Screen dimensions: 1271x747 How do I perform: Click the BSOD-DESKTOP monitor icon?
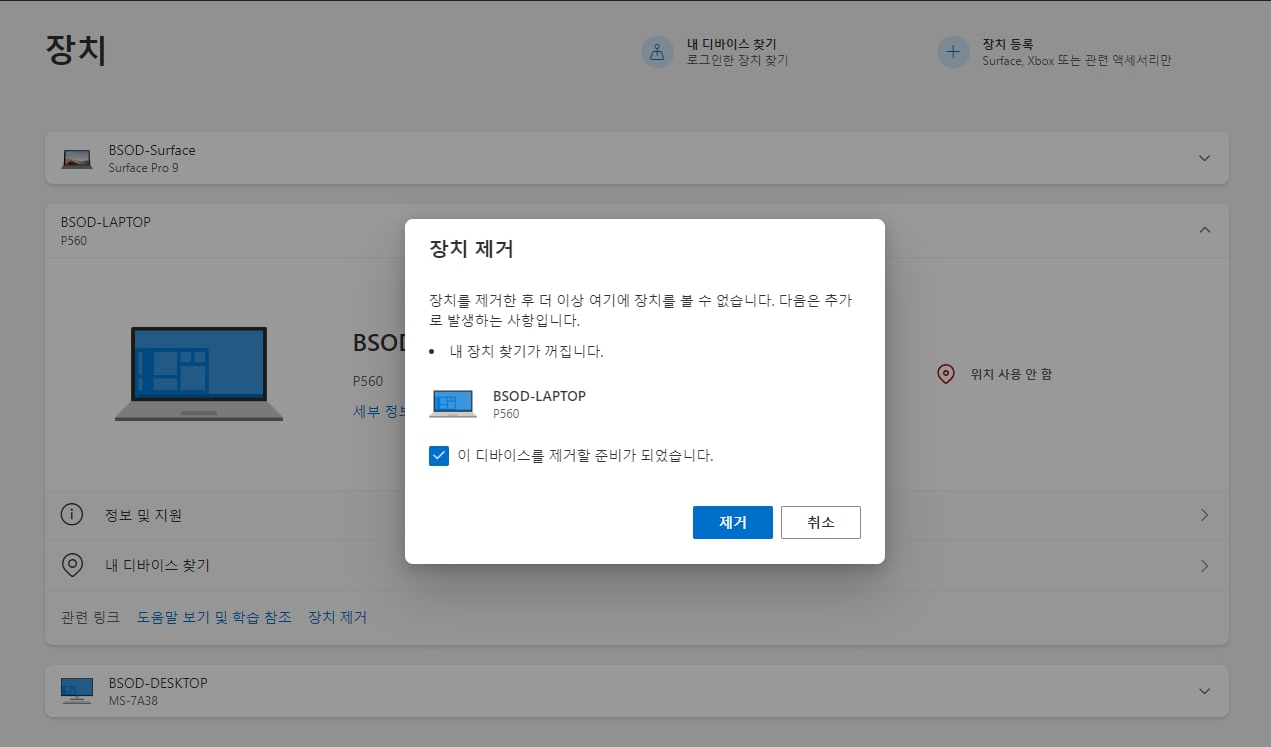77,691
